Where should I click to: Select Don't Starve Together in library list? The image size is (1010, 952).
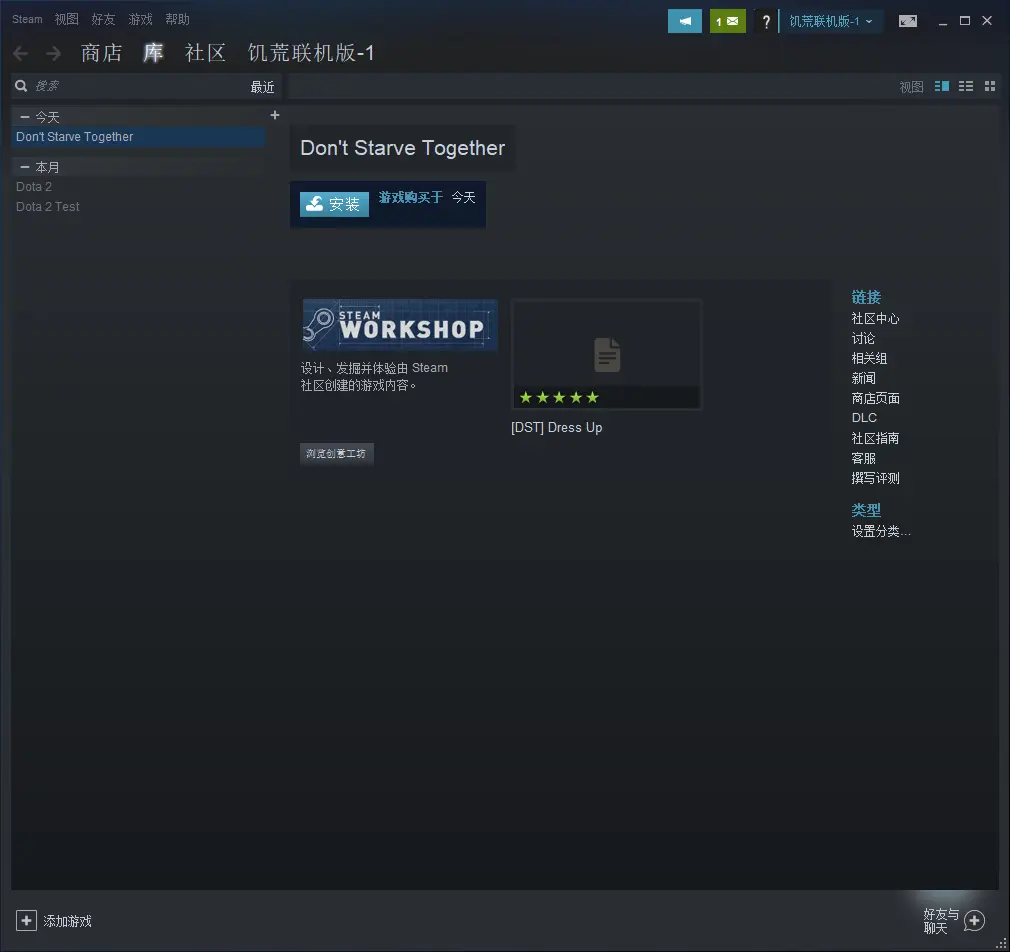[x=138, y=137]
